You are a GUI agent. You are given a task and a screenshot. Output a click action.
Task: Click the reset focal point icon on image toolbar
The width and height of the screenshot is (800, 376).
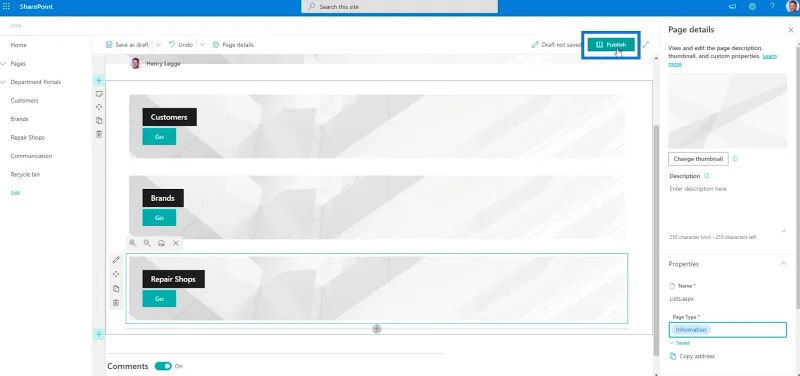click(x=161, y=243)
